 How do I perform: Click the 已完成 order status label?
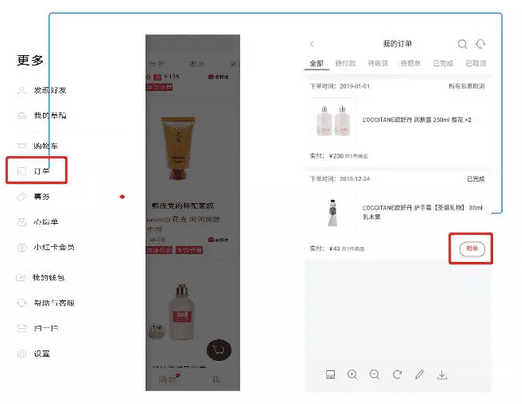476,179
